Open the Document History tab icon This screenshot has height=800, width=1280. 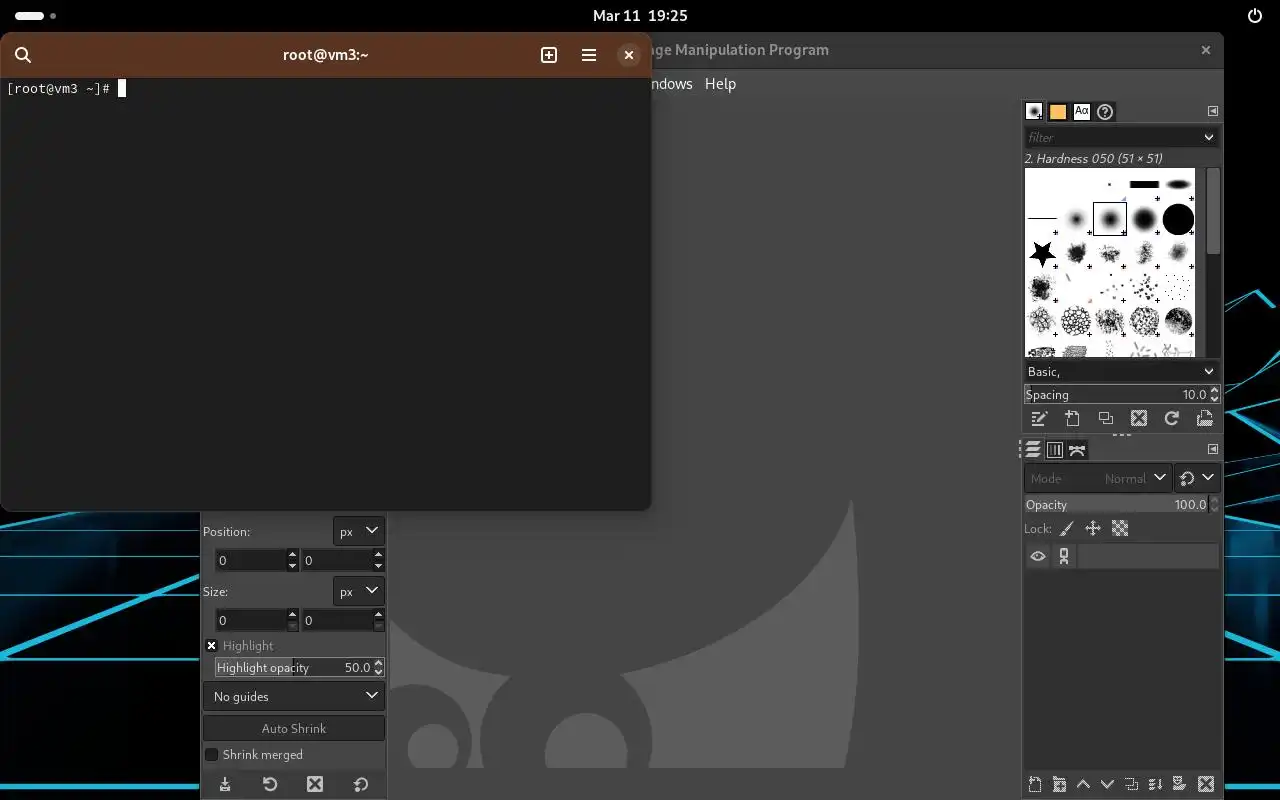1105,111
